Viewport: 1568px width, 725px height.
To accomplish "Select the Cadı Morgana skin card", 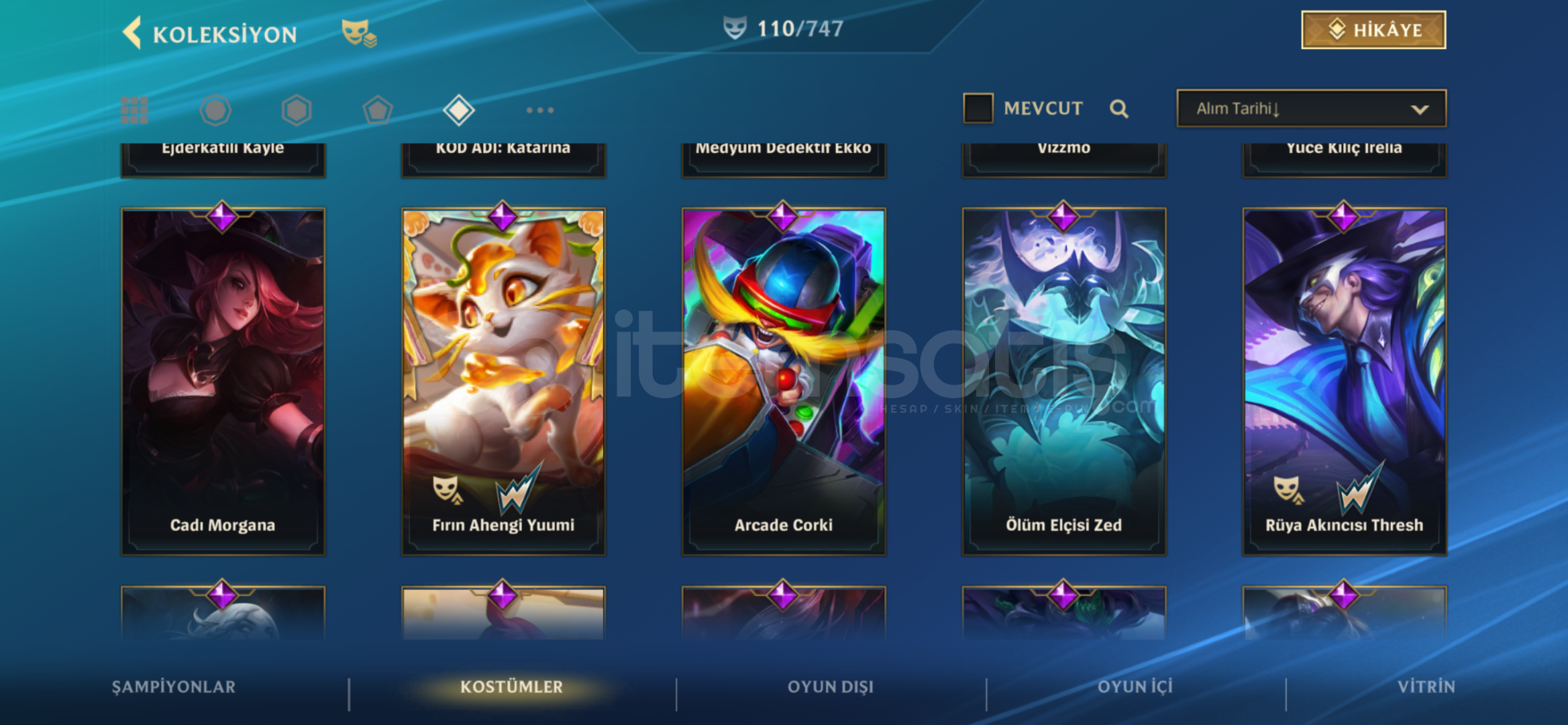I will click(223, 381).
